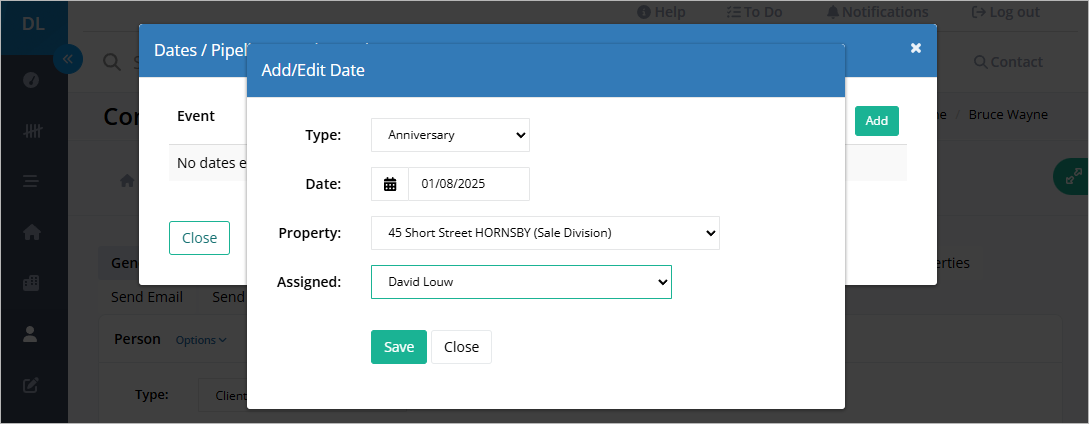Dismiss the Dates / Pipeline dialog with X
Image resolution: width=1089 pixels, height=424 pixels.
pyautogui.click(x=916, y=48)
